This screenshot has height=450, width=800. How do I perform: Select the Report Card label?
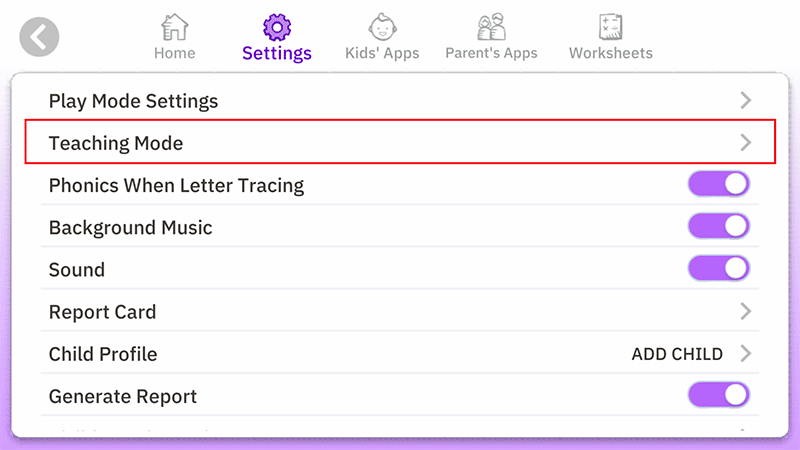(102, 312)
